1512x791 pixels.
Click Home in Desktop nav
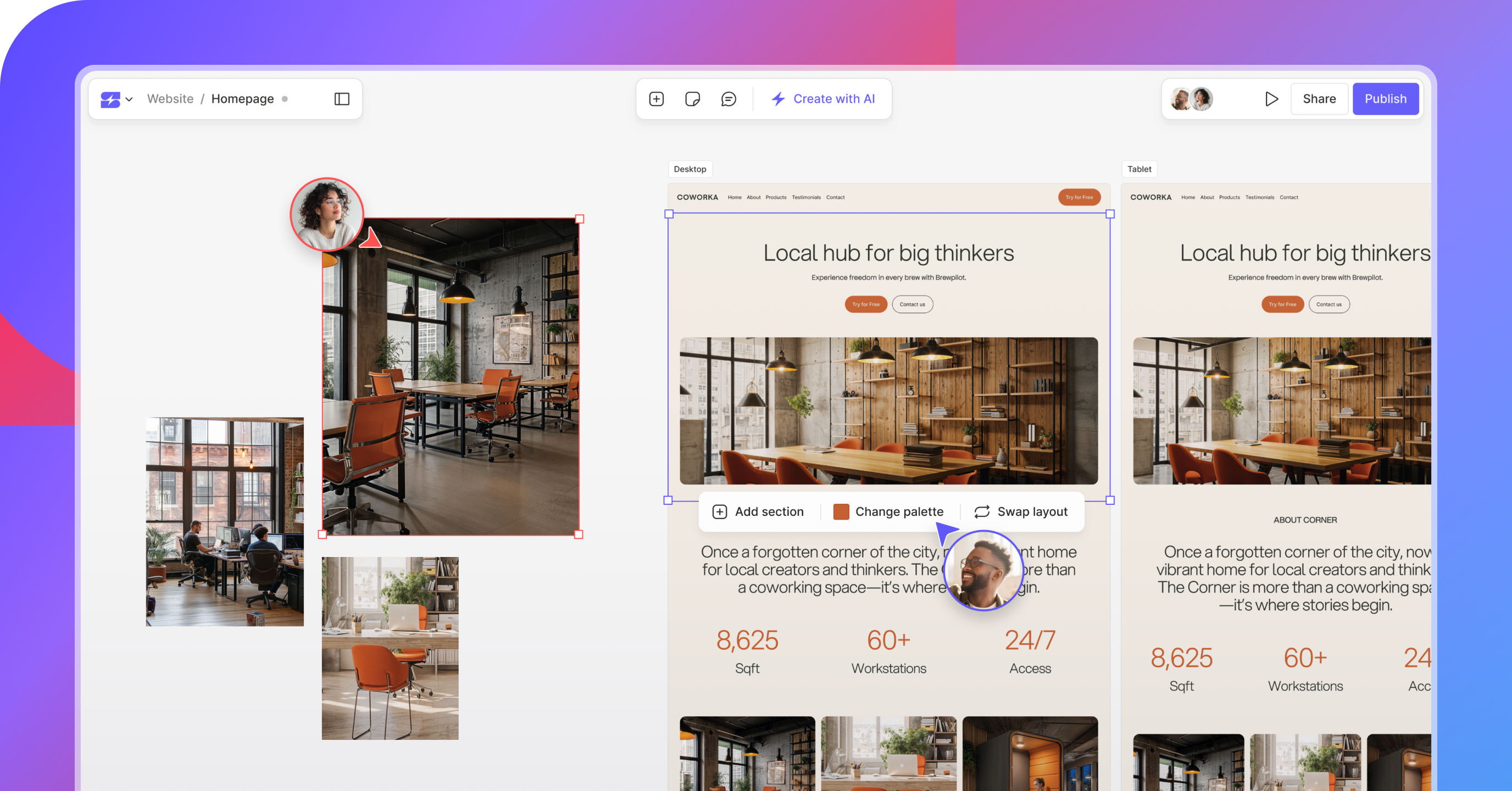point(734,197)
